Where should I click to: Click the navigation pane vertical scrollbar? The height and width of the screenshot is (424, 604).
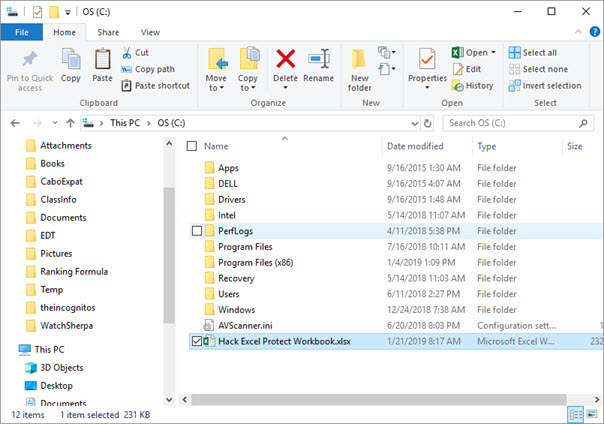(x=169, y=255)
